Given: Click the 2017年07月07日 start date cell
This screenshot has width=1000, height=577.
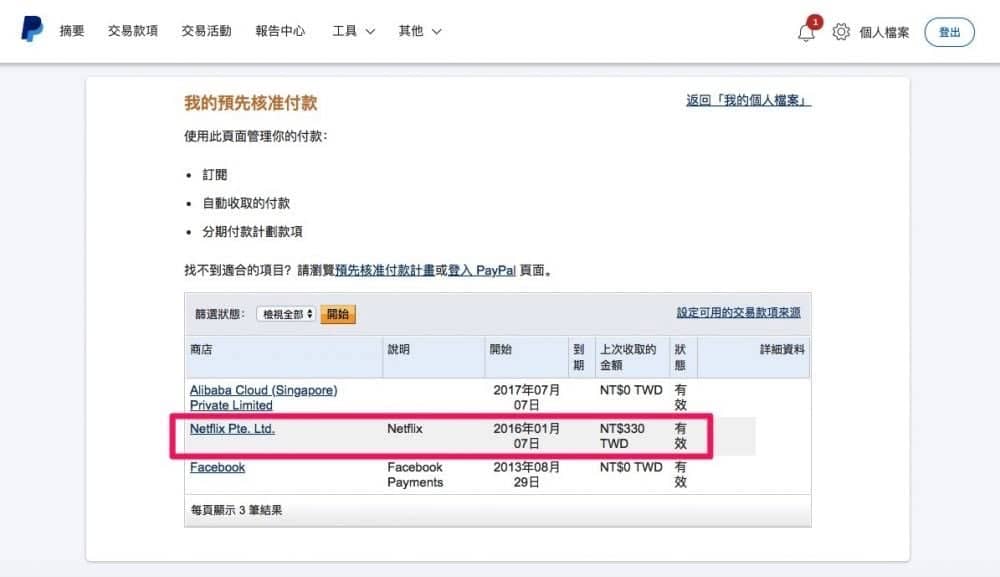Looking at the screenshot, I should [526, 397].
